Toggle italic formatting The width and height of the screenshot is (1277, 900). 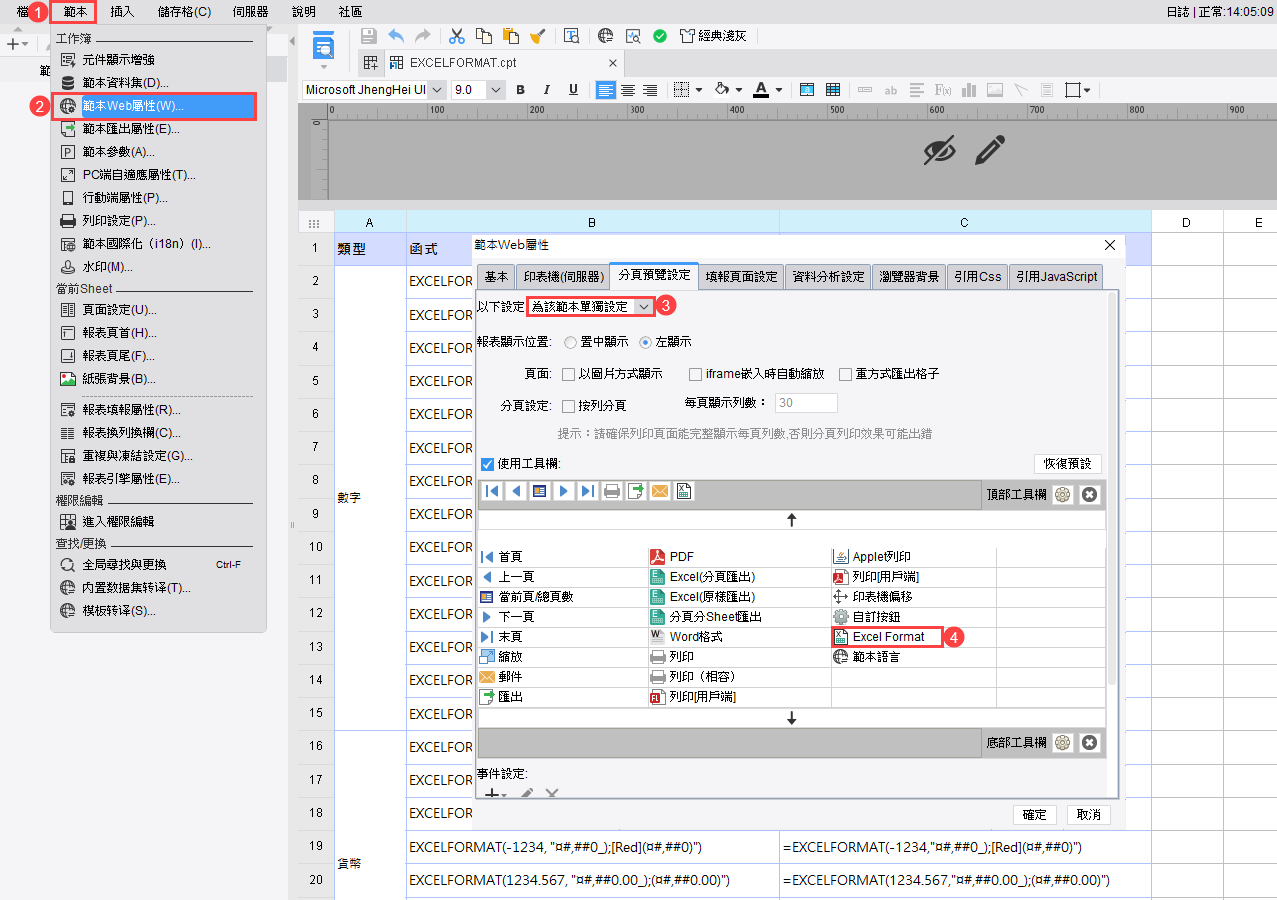click(546, 90)
